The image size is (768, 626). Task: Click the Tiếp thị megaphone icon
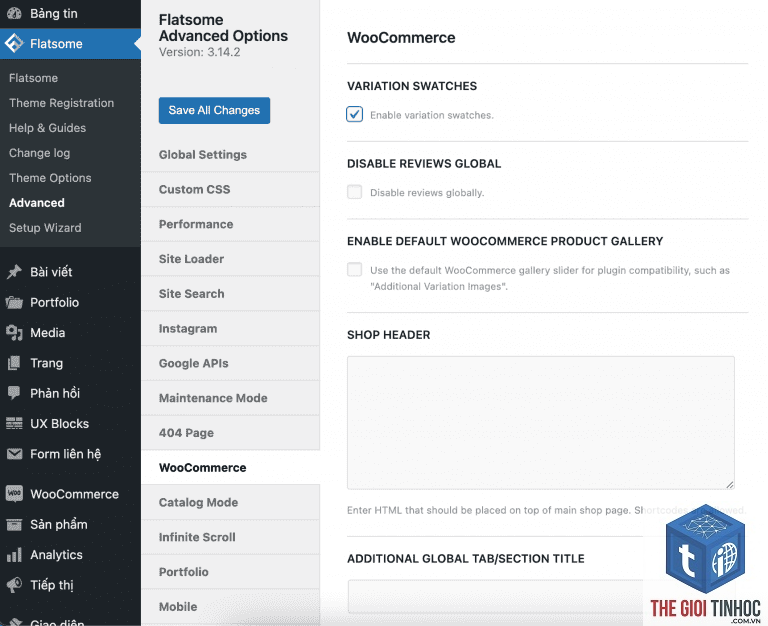coord(14,585)
